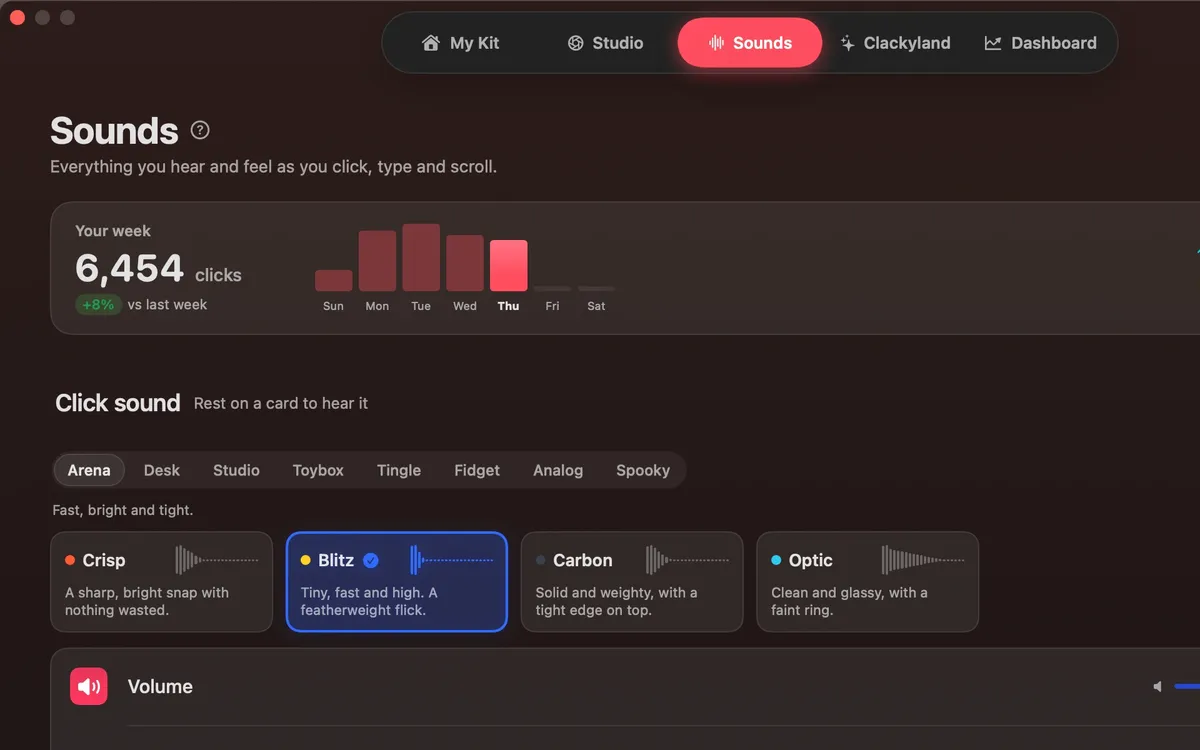Switch to the Tingle tab
1200x750 pixels.
[399, 470]
